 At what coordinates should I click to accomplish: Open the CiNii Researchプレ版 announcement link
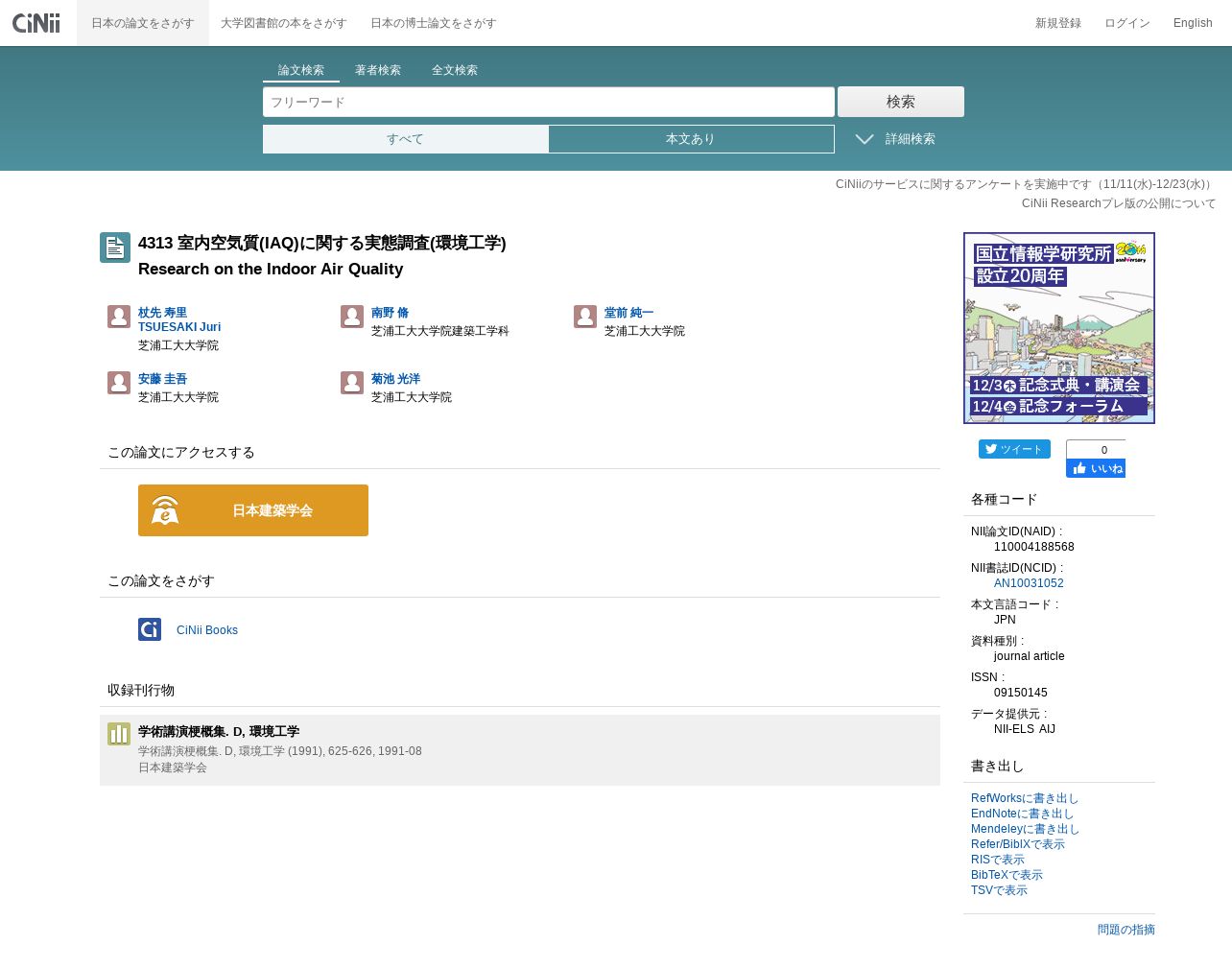click(x=1119, y=203)
